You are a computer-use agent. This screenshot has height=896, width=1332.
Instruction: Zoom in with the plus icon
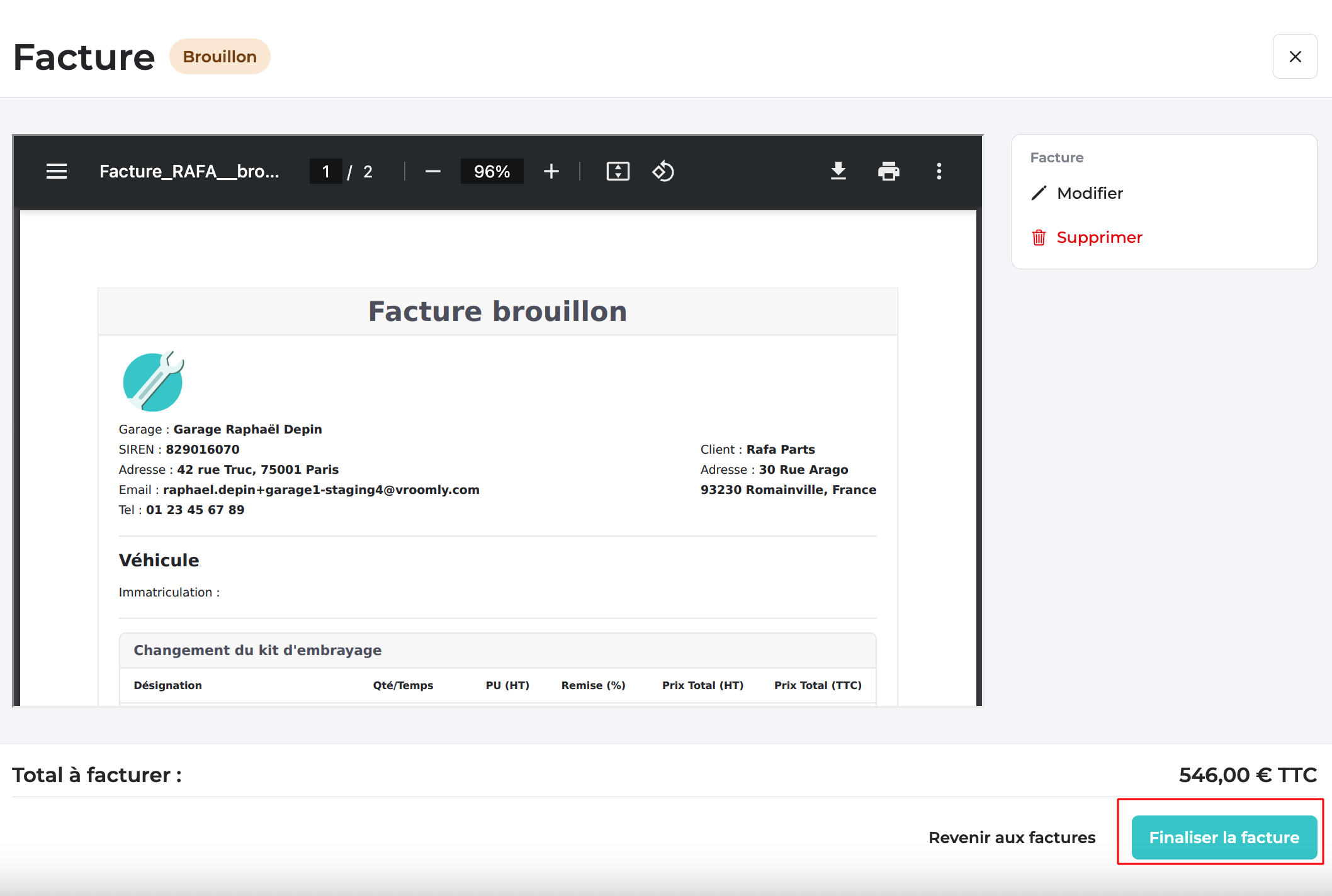point(551,171)
